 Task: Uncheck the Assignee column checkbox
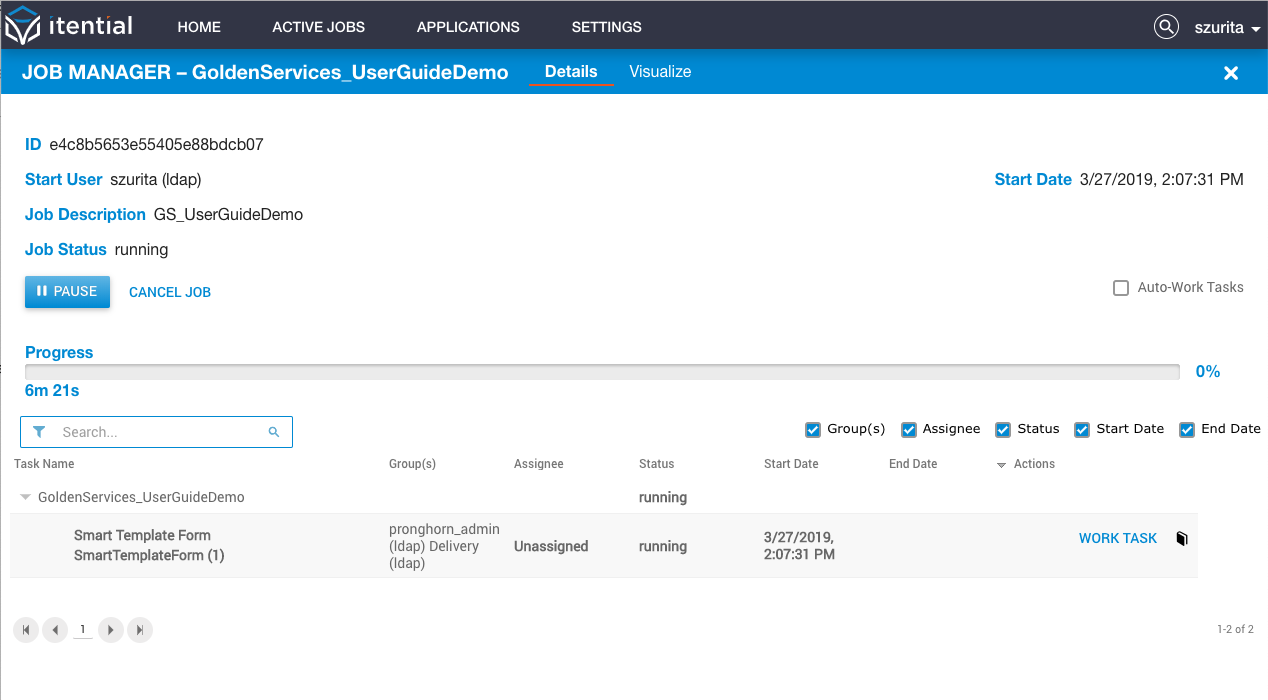point(909,430)
